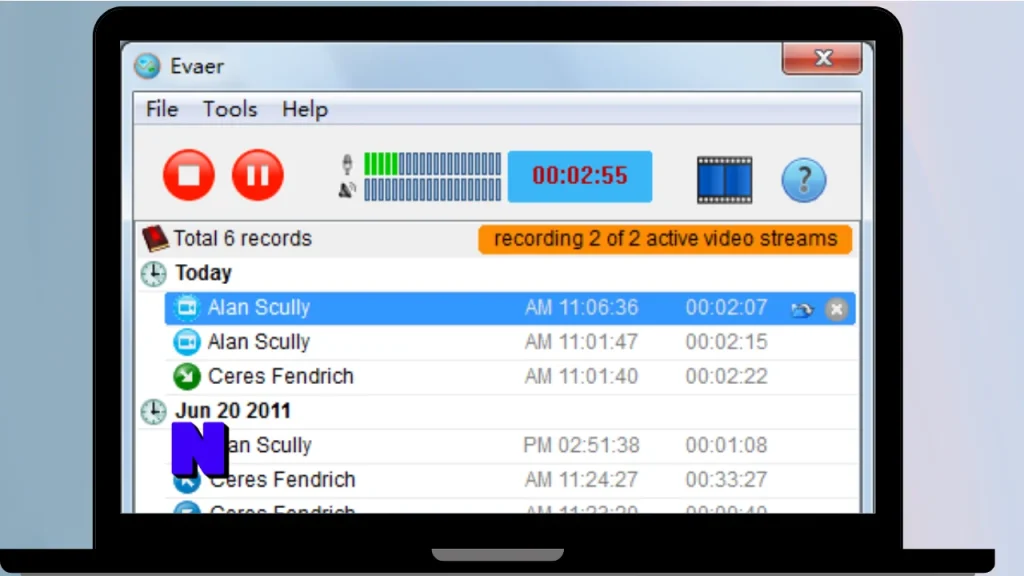
Task: Click the video icon of Alan Scully 11:06:36 record
Action: [x=187, y=308]
